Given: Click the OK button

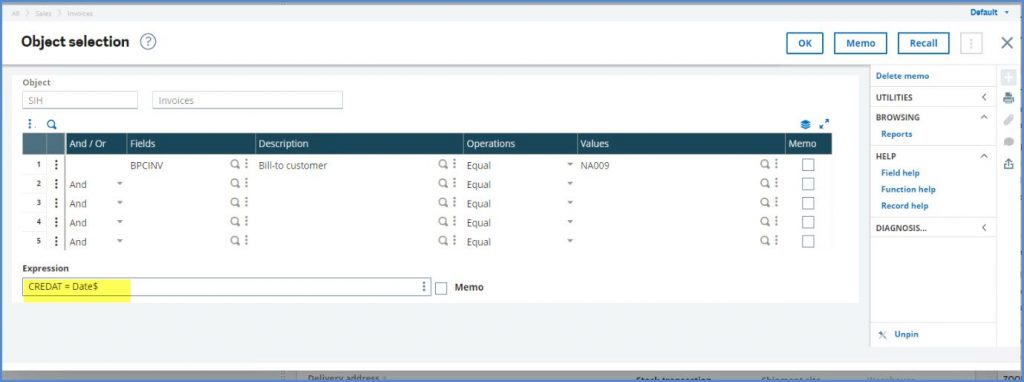Looking at the screenshot, I should [805, 43].
